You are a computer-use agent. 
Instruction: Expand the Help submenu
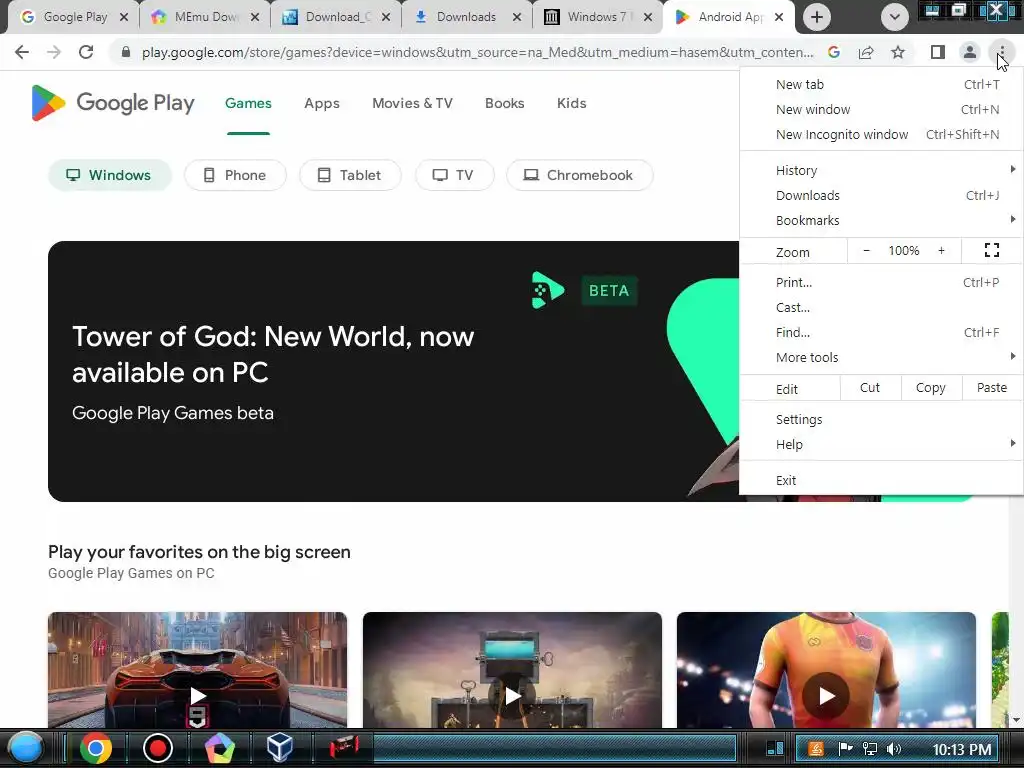[x=881, y=444]
